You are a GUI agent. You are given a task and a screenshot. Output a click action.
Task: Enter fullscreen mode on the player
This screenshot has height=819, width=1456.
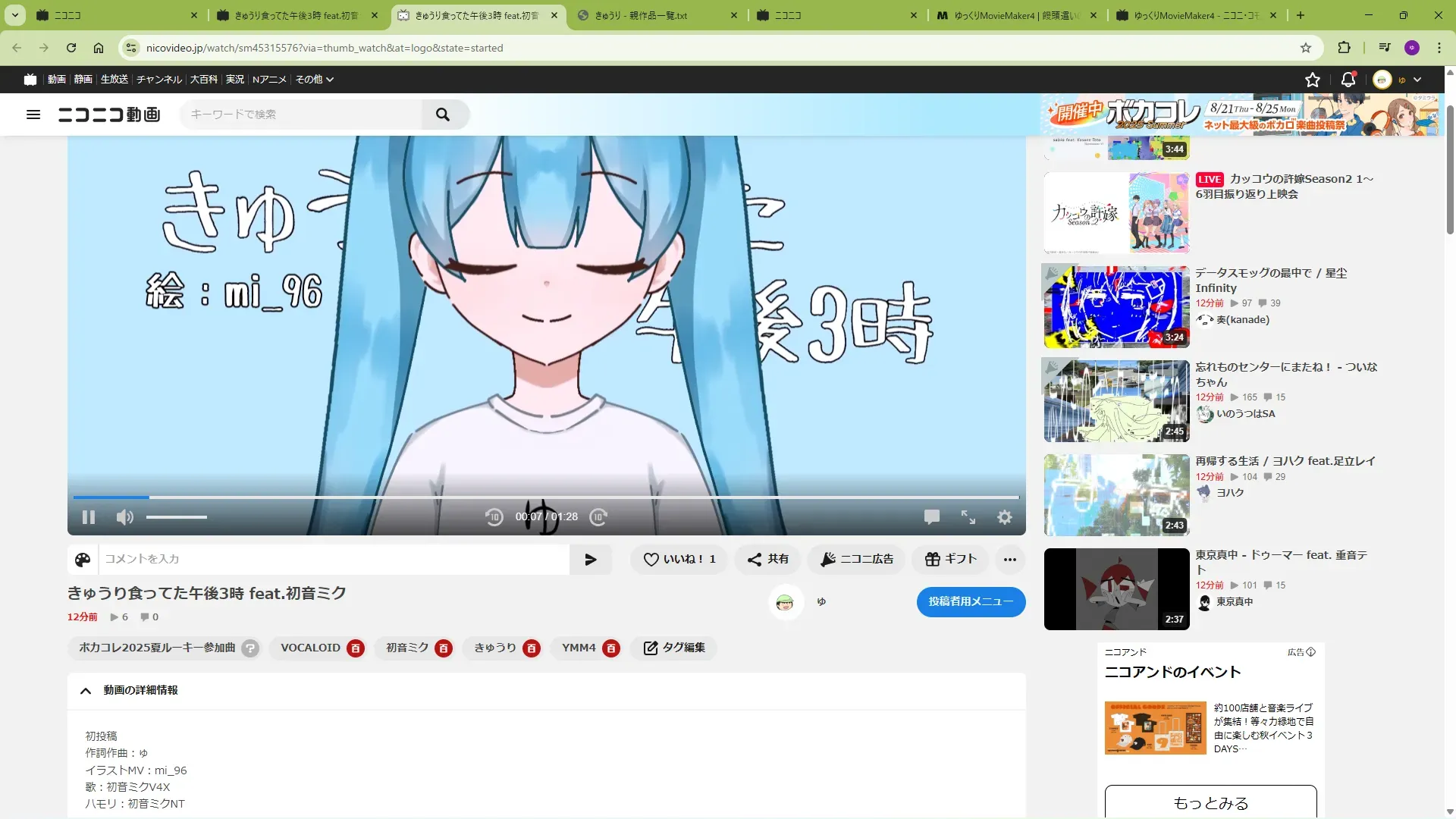968,517
